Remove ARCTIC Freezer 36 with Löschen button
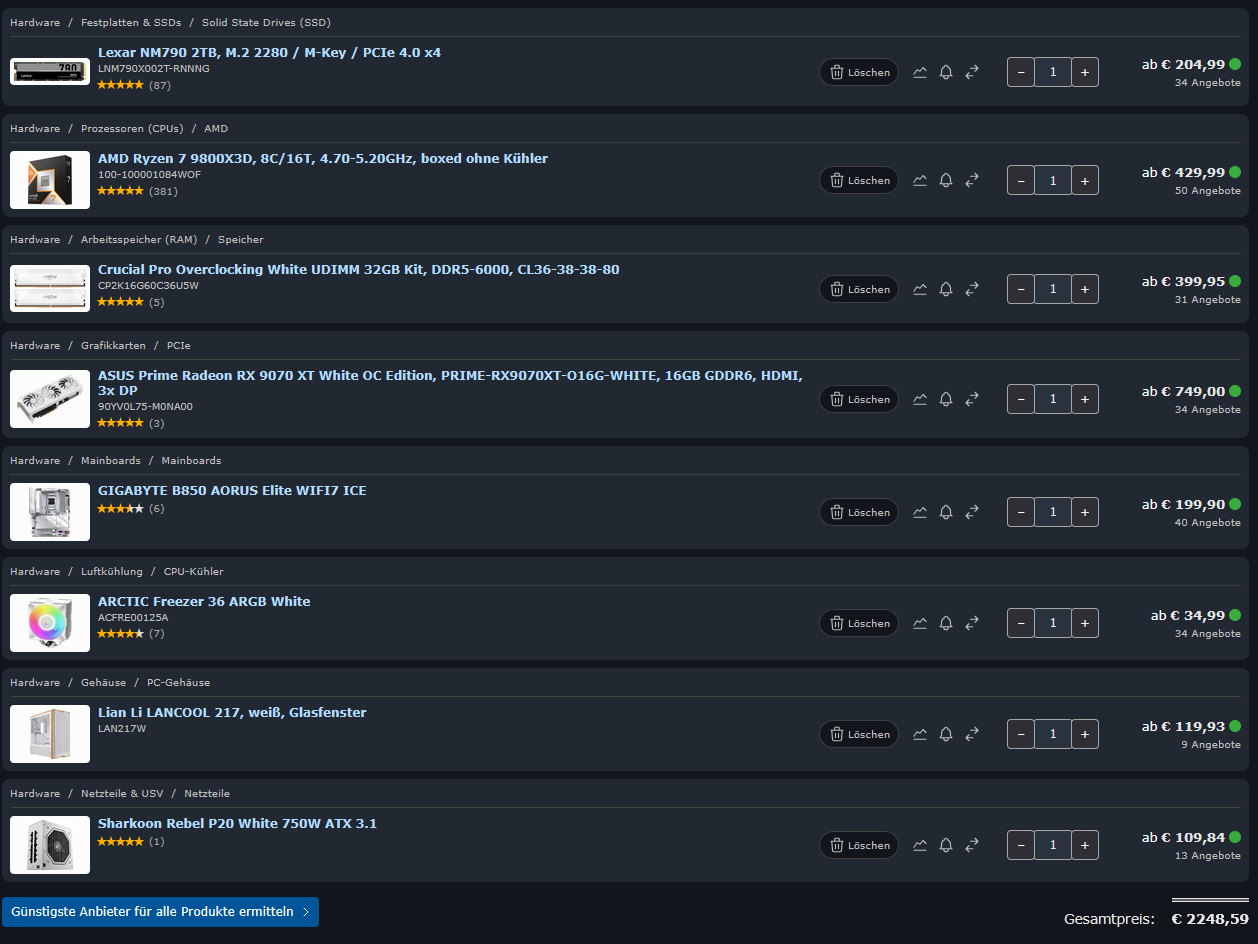1258x944 pixels. (859, 623)
